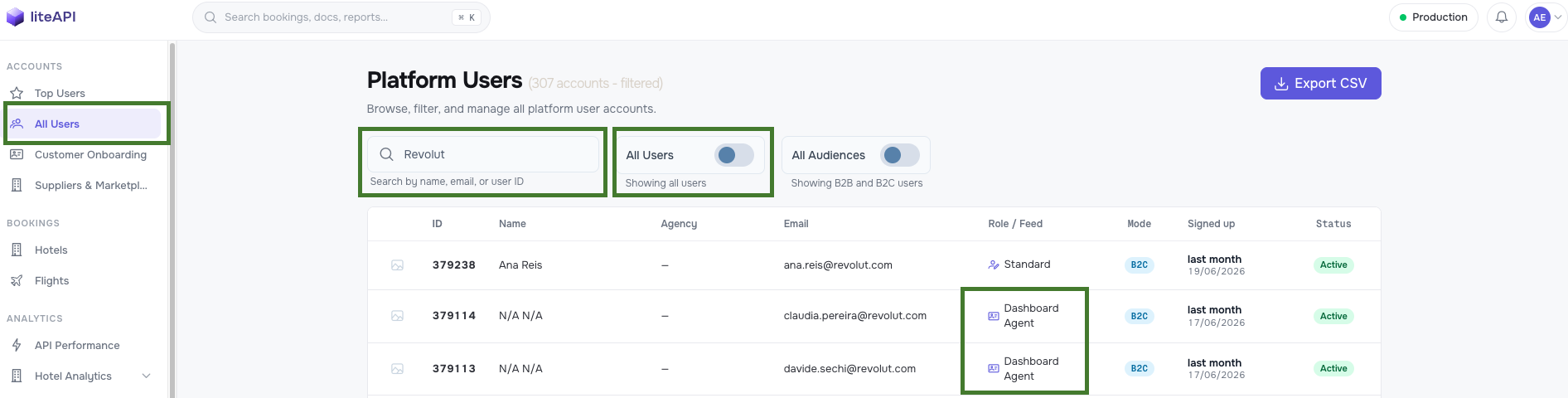Click the Flights plane icon
The image size is (1568, 398).
coord(17,280)
